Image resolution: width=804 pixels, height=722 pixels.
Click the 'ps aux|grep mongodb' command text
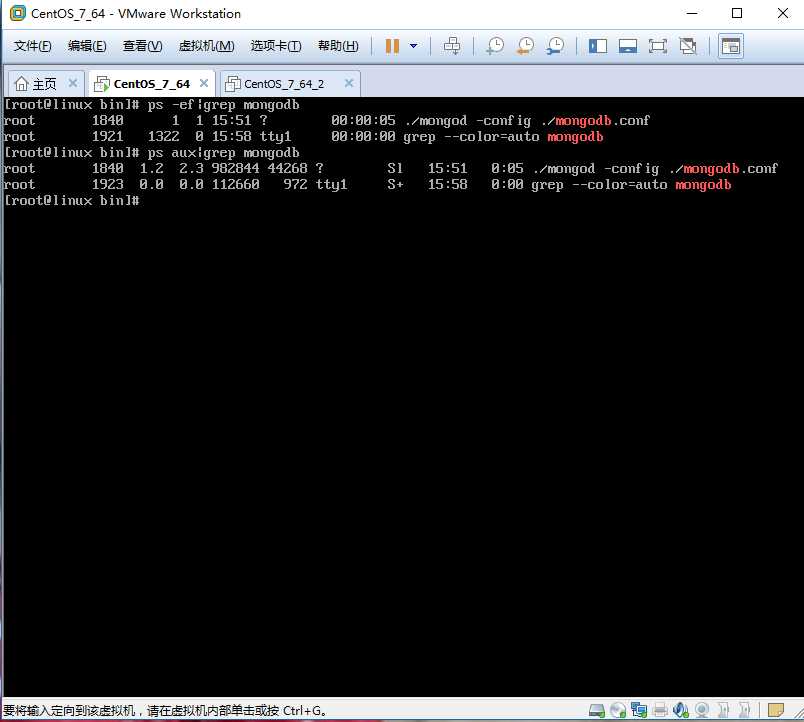click(224, 153)
